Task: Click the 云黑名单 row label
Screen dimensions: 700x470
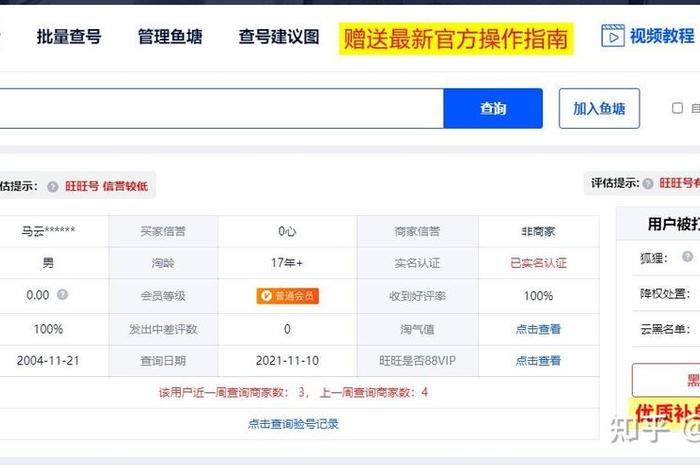Action: click(665, 329)
